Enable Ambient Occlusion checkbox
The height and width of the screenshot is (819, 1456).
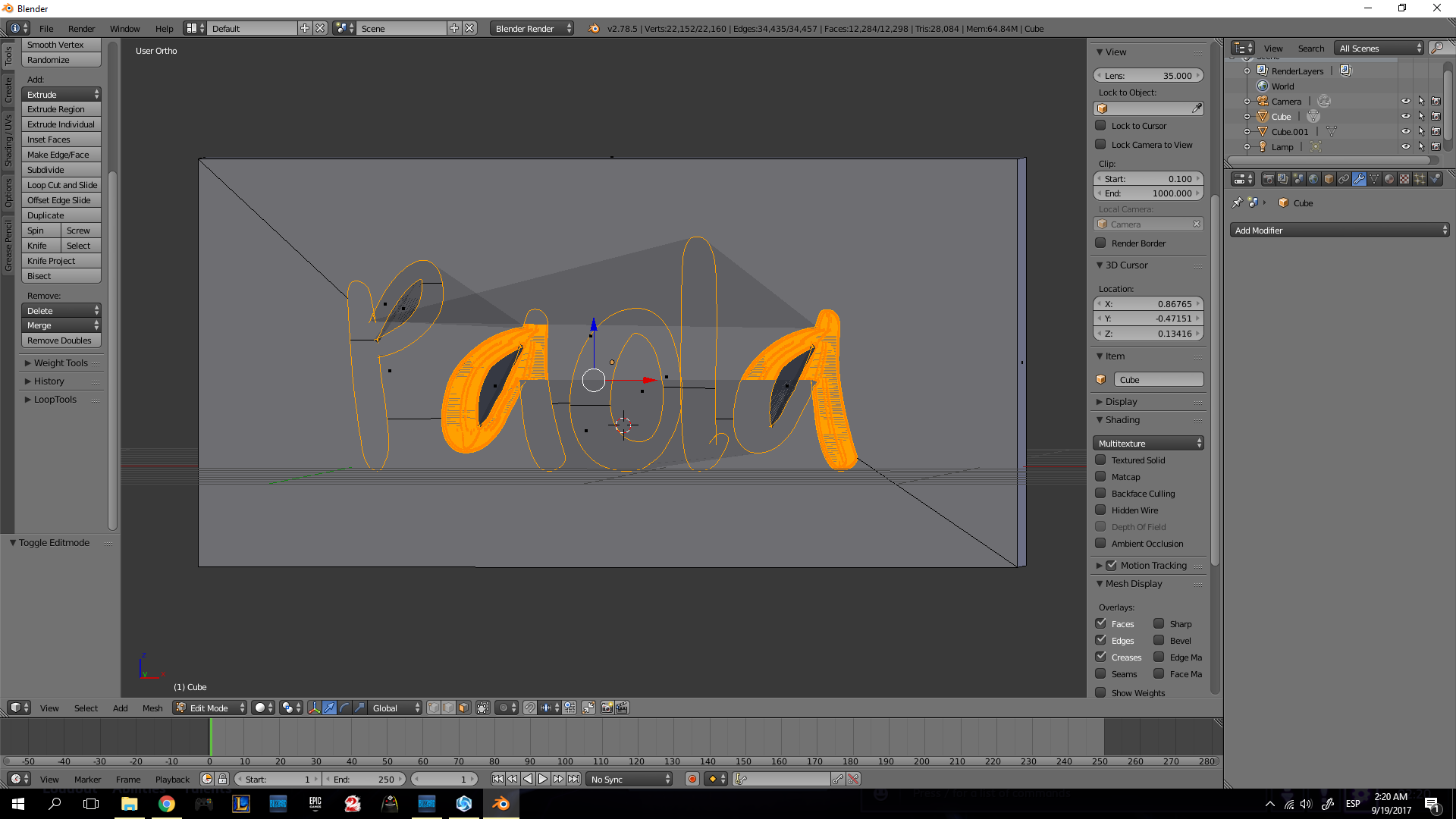click(1100, 544)
